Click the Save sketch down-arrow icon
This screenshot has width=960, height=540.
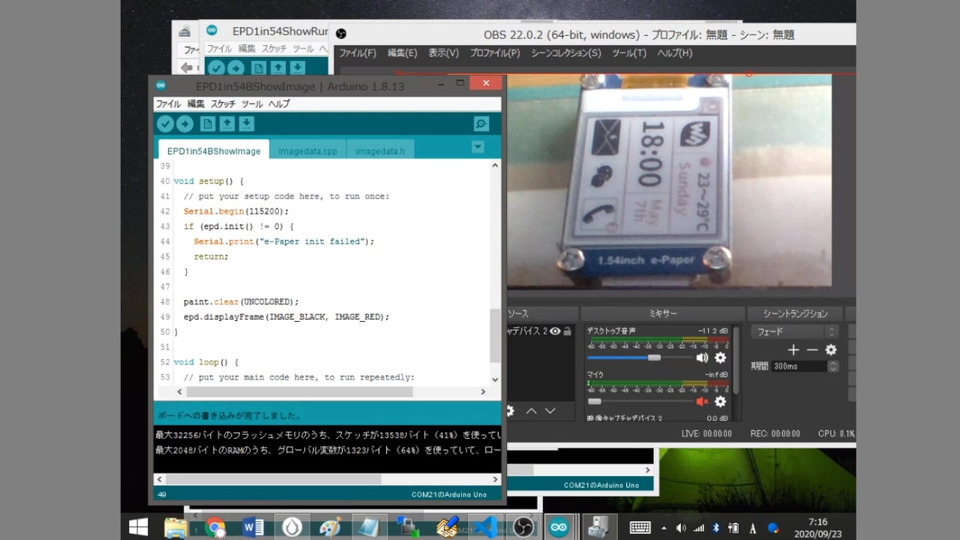coord(247,124)
